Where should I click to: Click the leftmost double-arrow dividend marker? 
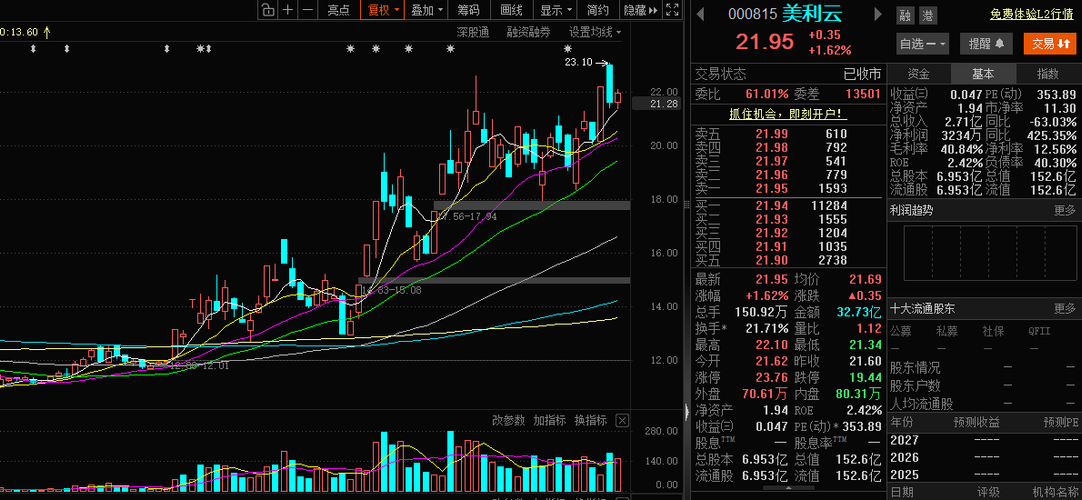(x=33, y=49)
